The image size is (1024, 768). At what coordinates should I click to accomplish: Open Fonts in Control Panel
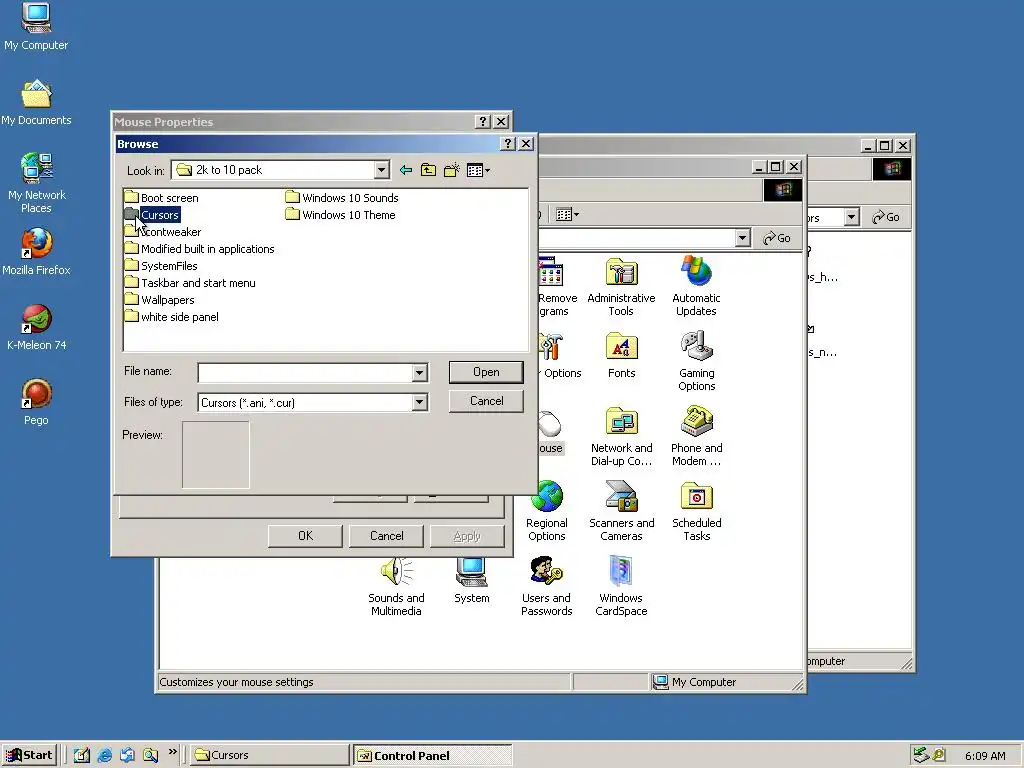pos(621,355)
